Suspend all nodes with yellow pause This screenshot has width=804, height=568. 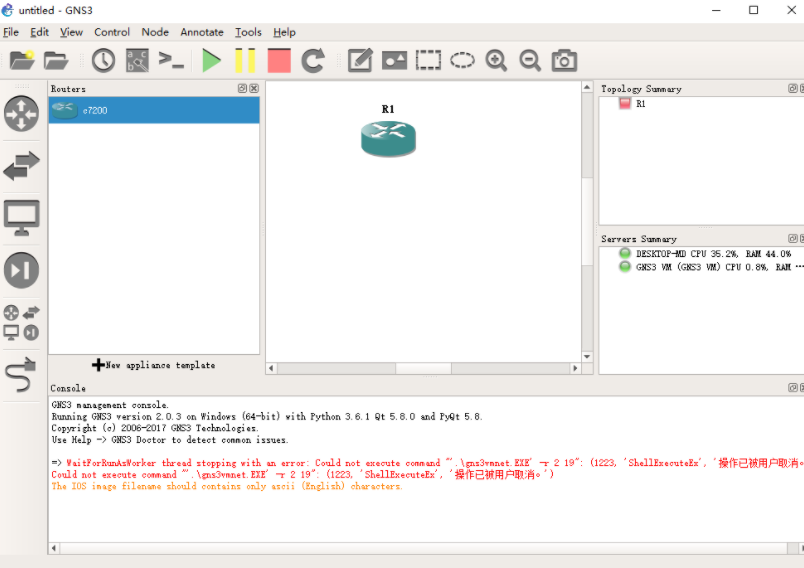point(245,60)
